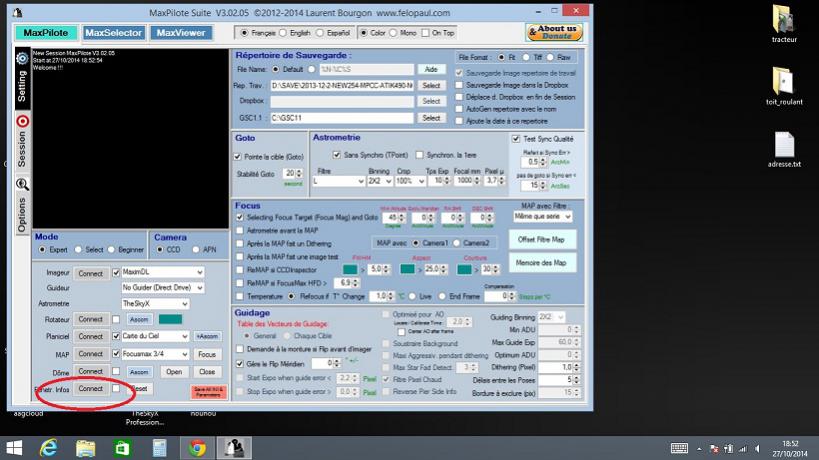Open the network signal tray icon
Image resolution: width=819 pixels, height=460 pixels.
pyautogui.click(x=743, y=449)
